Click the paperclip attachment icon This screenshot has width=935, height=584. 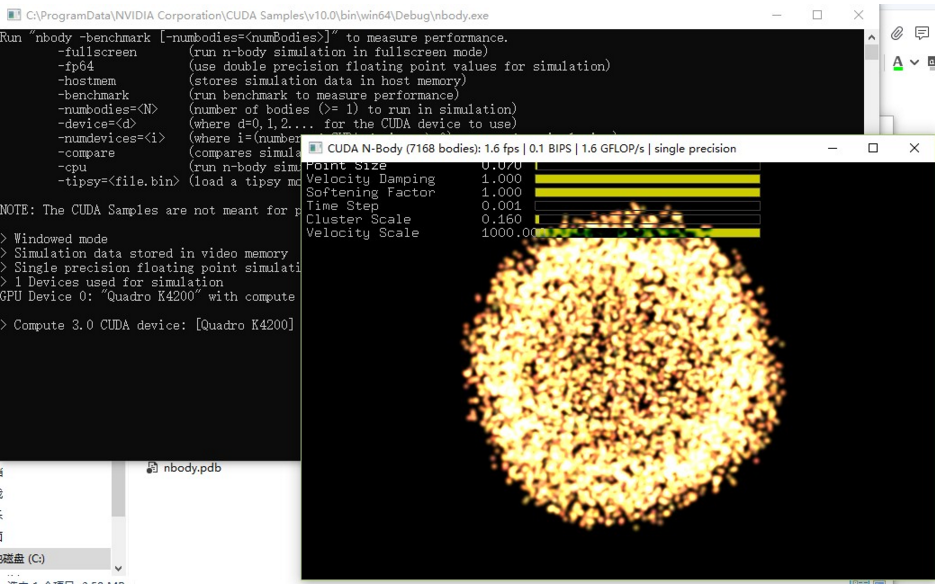coord(897,33)
